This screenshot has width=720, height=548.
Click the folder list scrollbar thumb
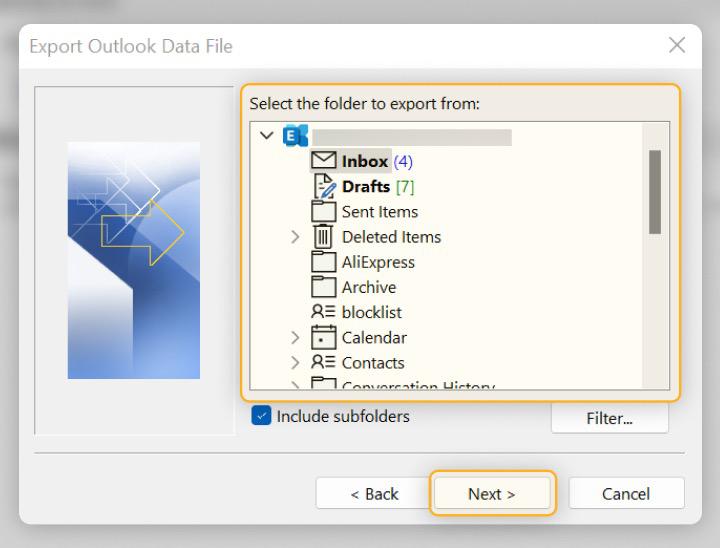pyautogui.click(x=655, y=192)
